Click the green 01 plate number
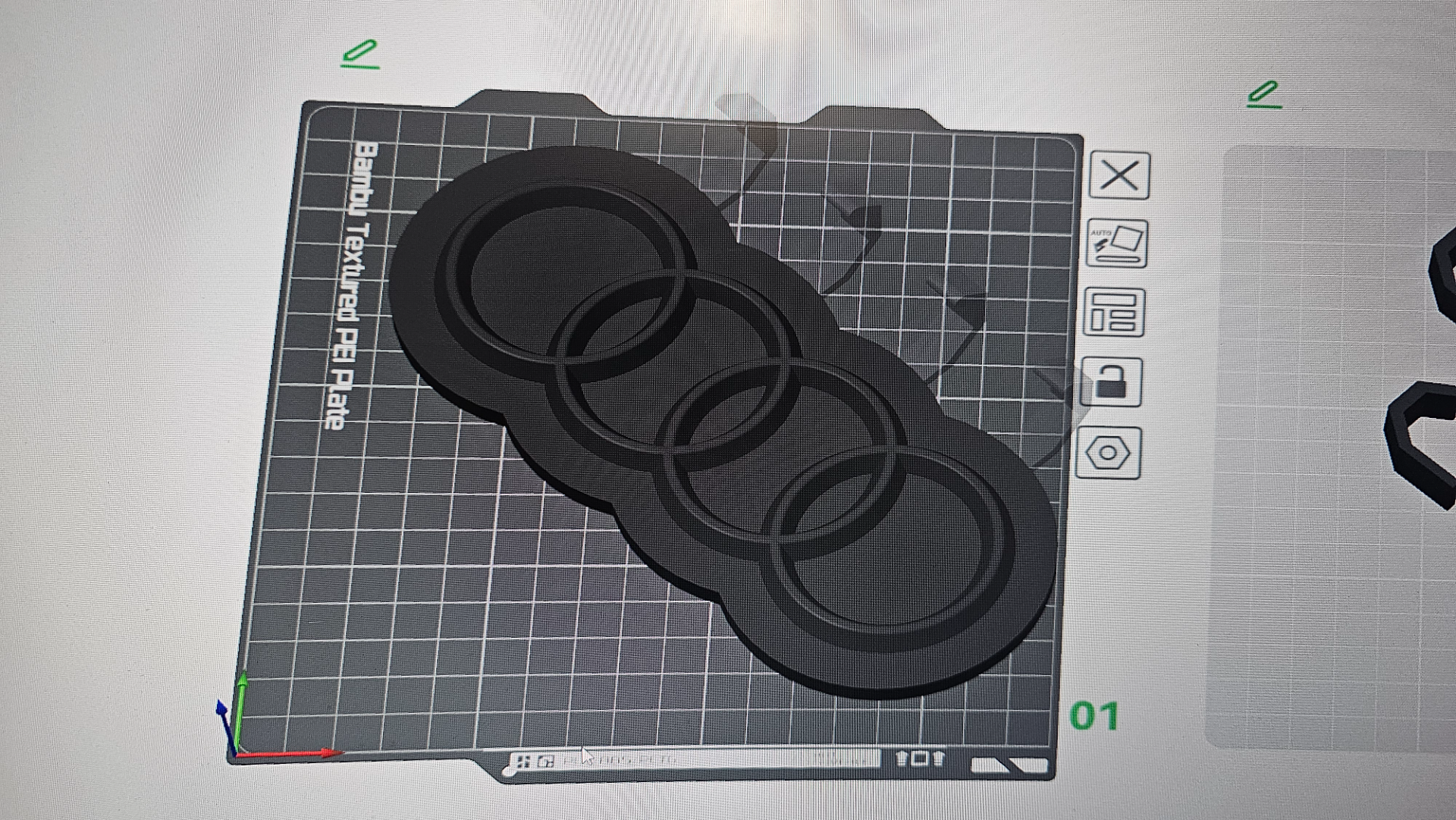 1094,716
